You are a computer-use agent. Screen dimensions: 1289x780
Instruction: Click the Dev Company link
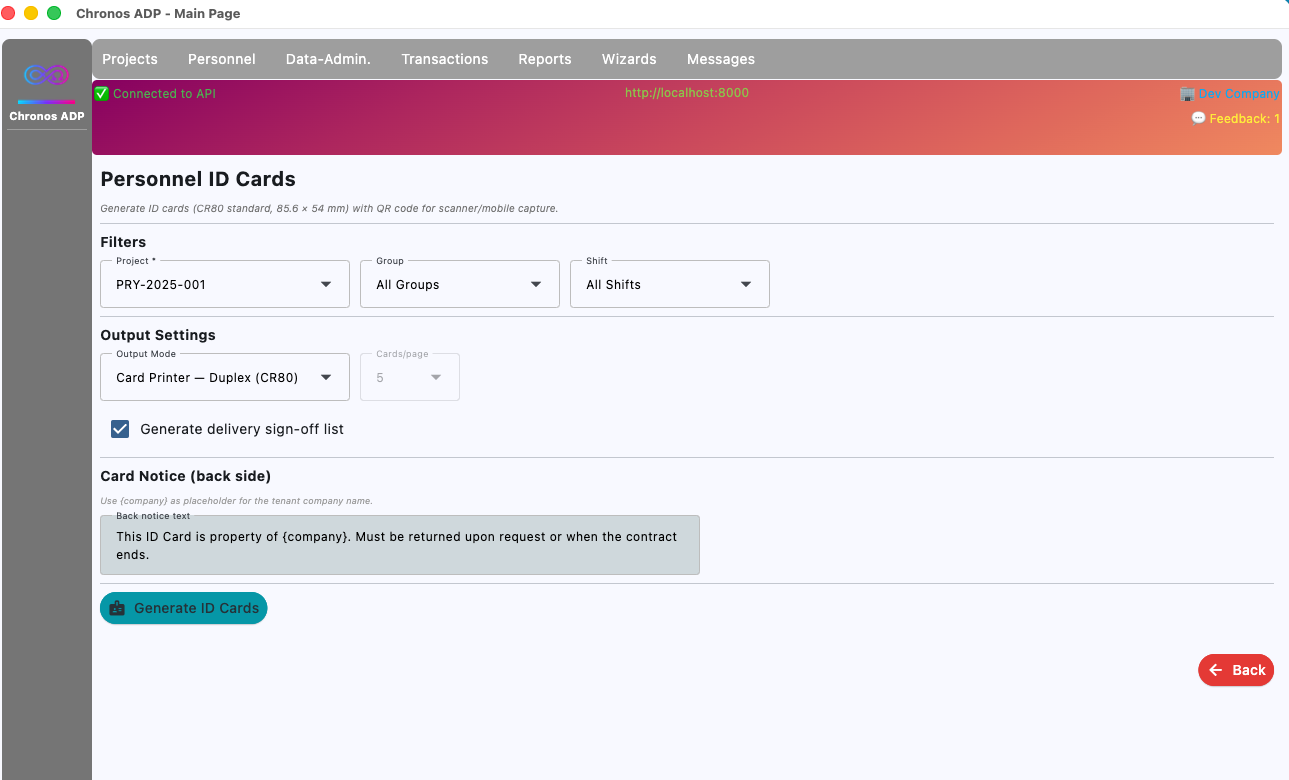coord(1239,94)
